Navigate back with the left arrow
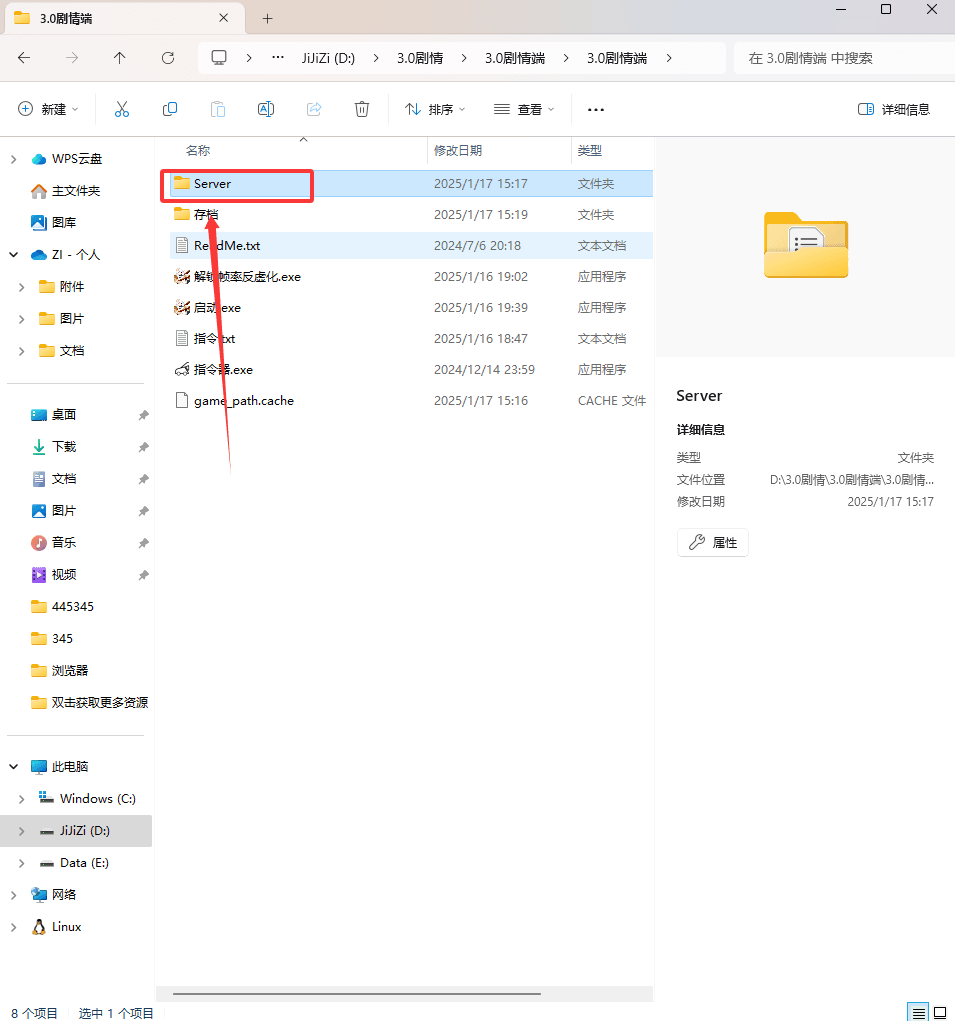This screenshot has width=955, height=1021. pyautogui.click(x=24, y=58)
